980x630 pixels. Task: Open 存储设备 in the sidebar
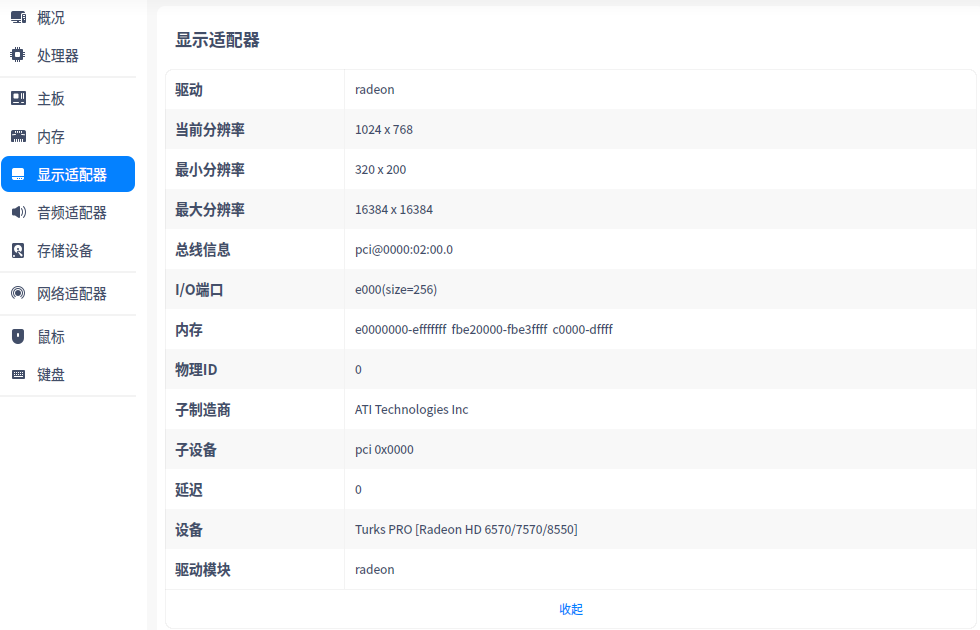point(68,251)
